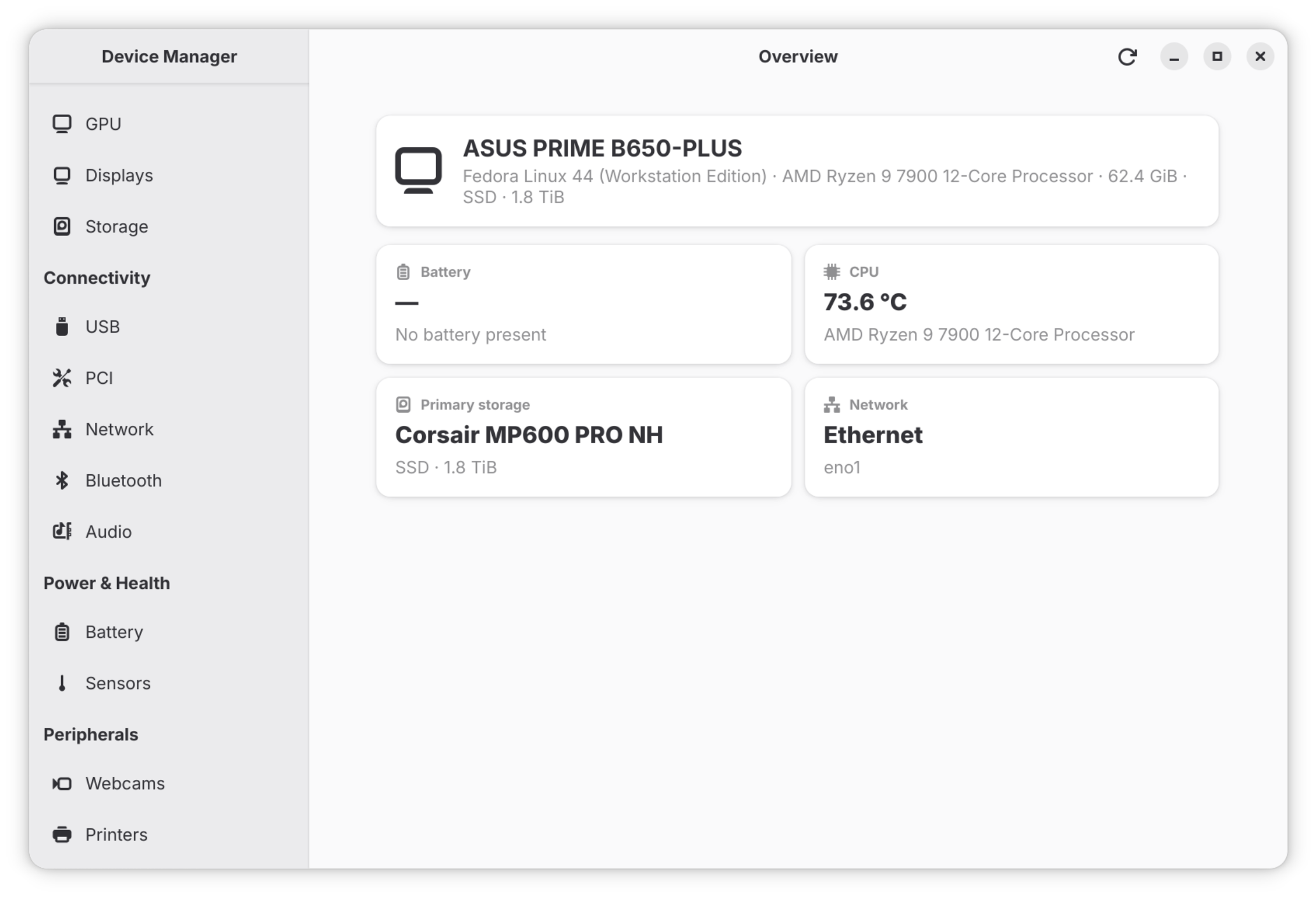
Task: Click the battery icon on the Battery card
Action: click(x=403, y=272)
